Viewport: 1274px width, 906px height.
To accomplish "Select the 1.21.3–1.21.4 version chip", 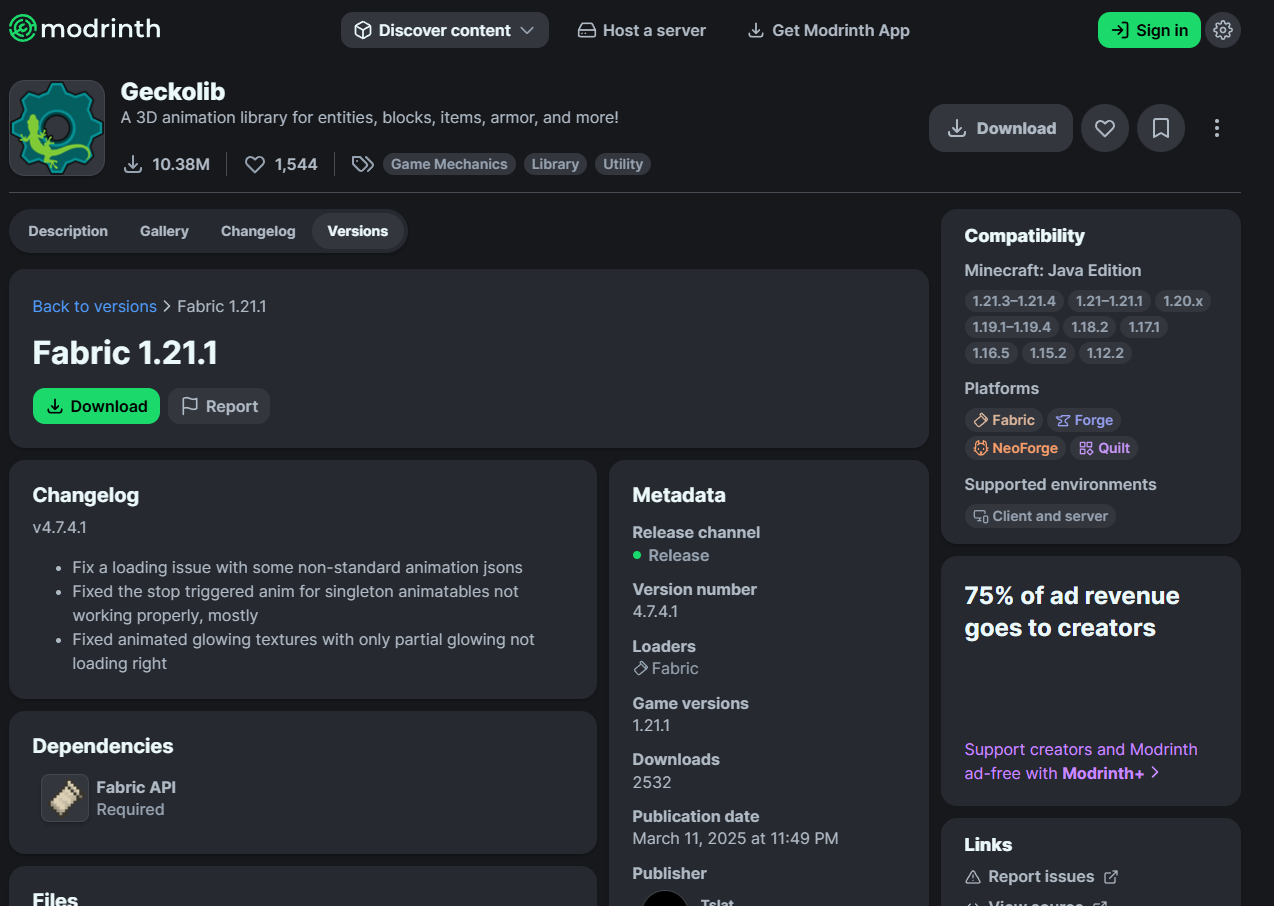I will [1014, 301].
